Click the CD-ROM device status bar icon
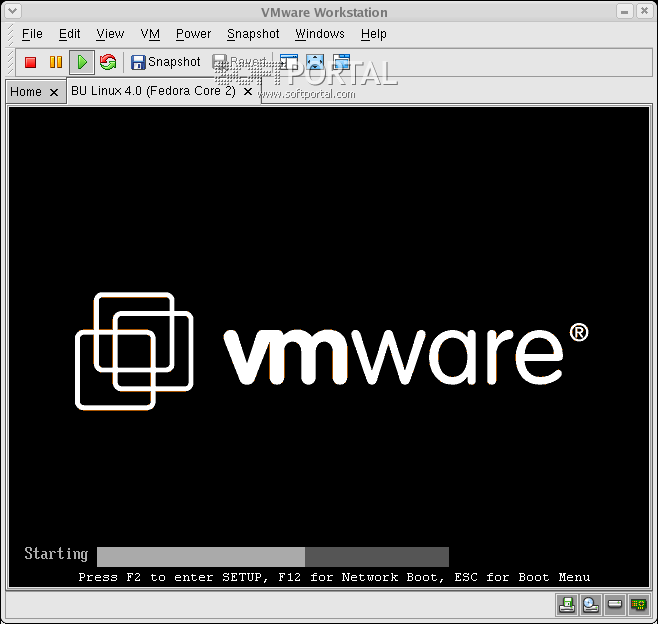This screenshot has width=658, height=624. (591, 605)
